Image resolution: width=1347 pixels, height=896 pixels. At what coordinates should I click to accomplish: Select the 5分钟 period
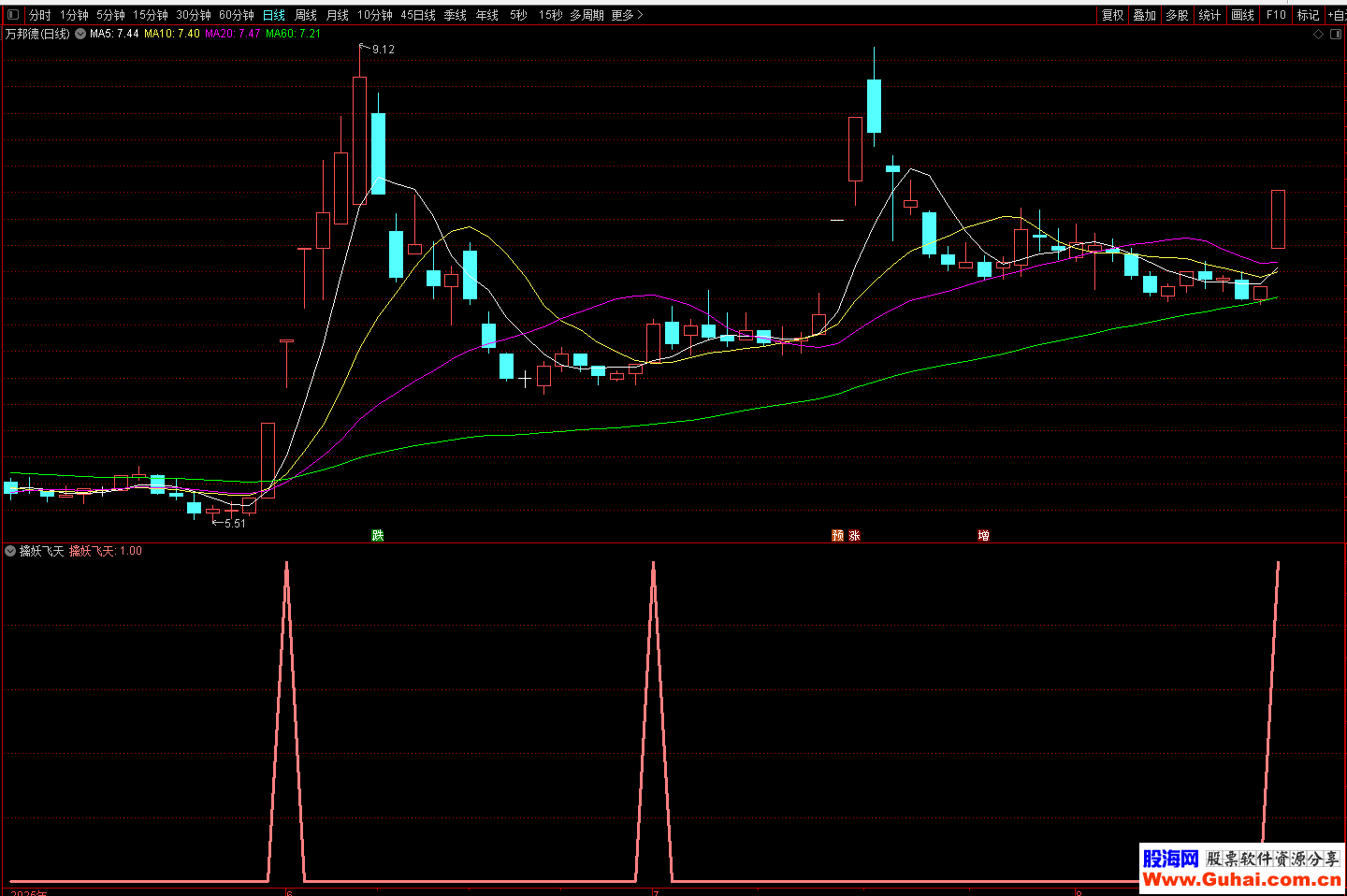click(110, 15)
